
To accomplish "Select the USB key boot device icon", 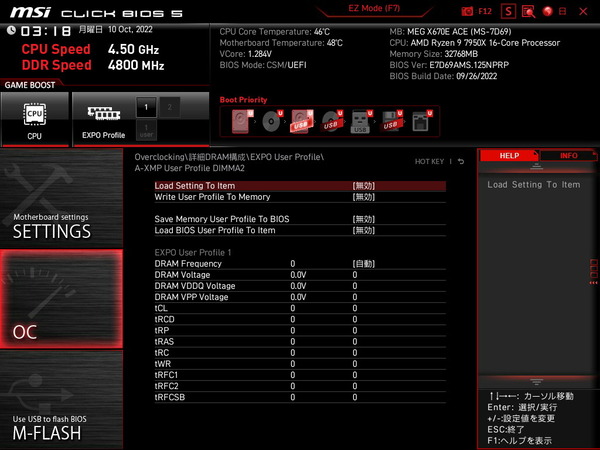I will coord(361,121).
